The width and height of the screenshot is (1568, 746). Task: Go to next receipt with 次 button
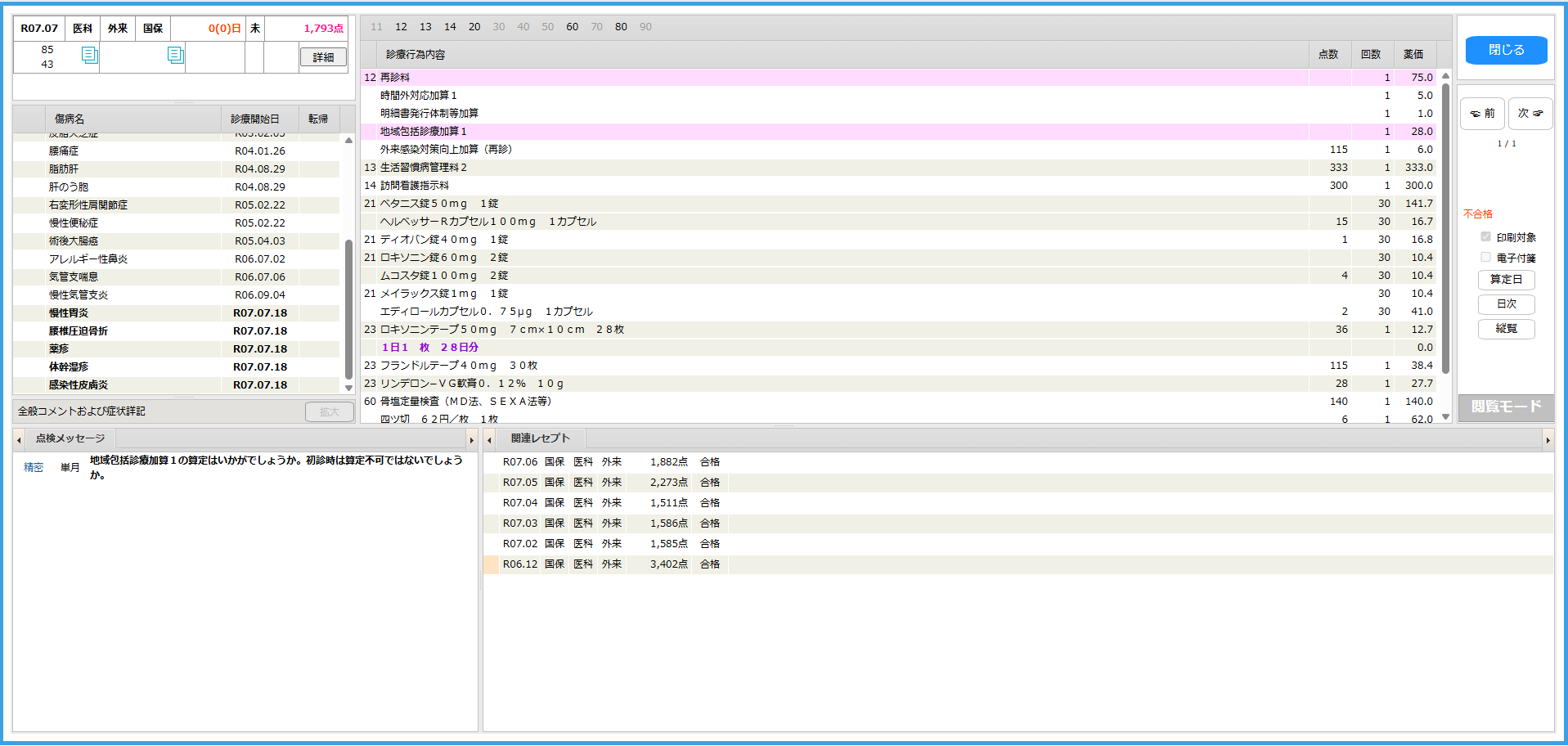point(1530,114)
